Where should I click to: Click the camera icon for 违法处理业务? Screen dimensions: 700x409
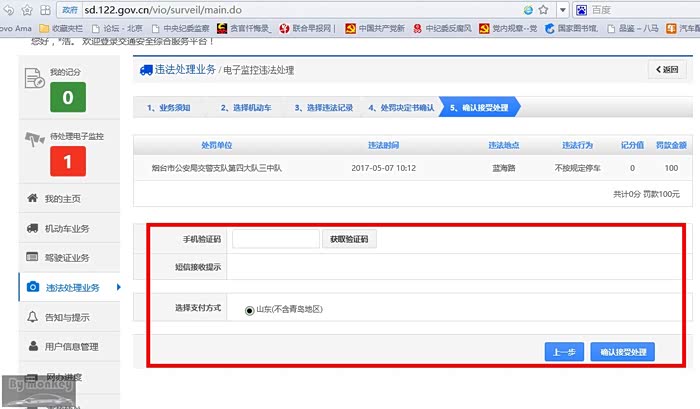(32, 288)
